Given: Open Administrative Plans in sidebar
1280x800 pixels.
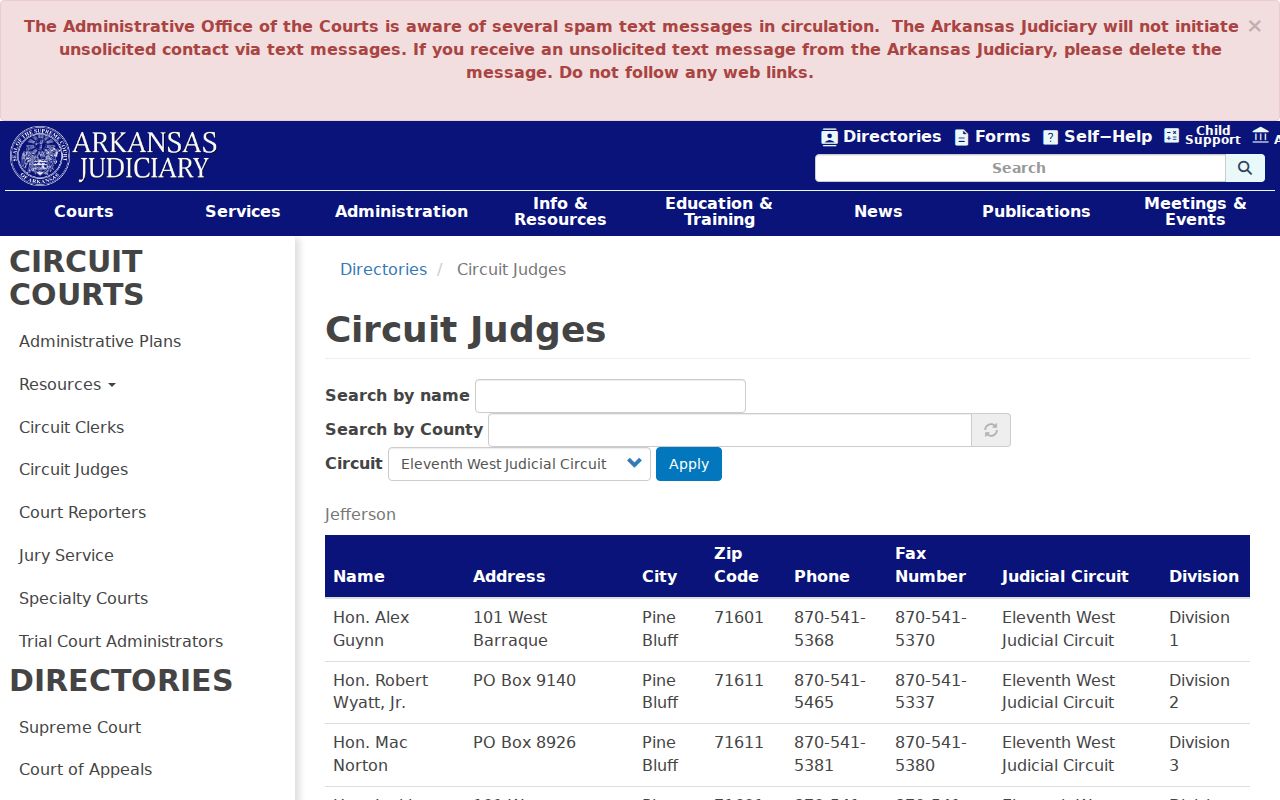Looking at the screenshot, I should [x=100, y=341].
